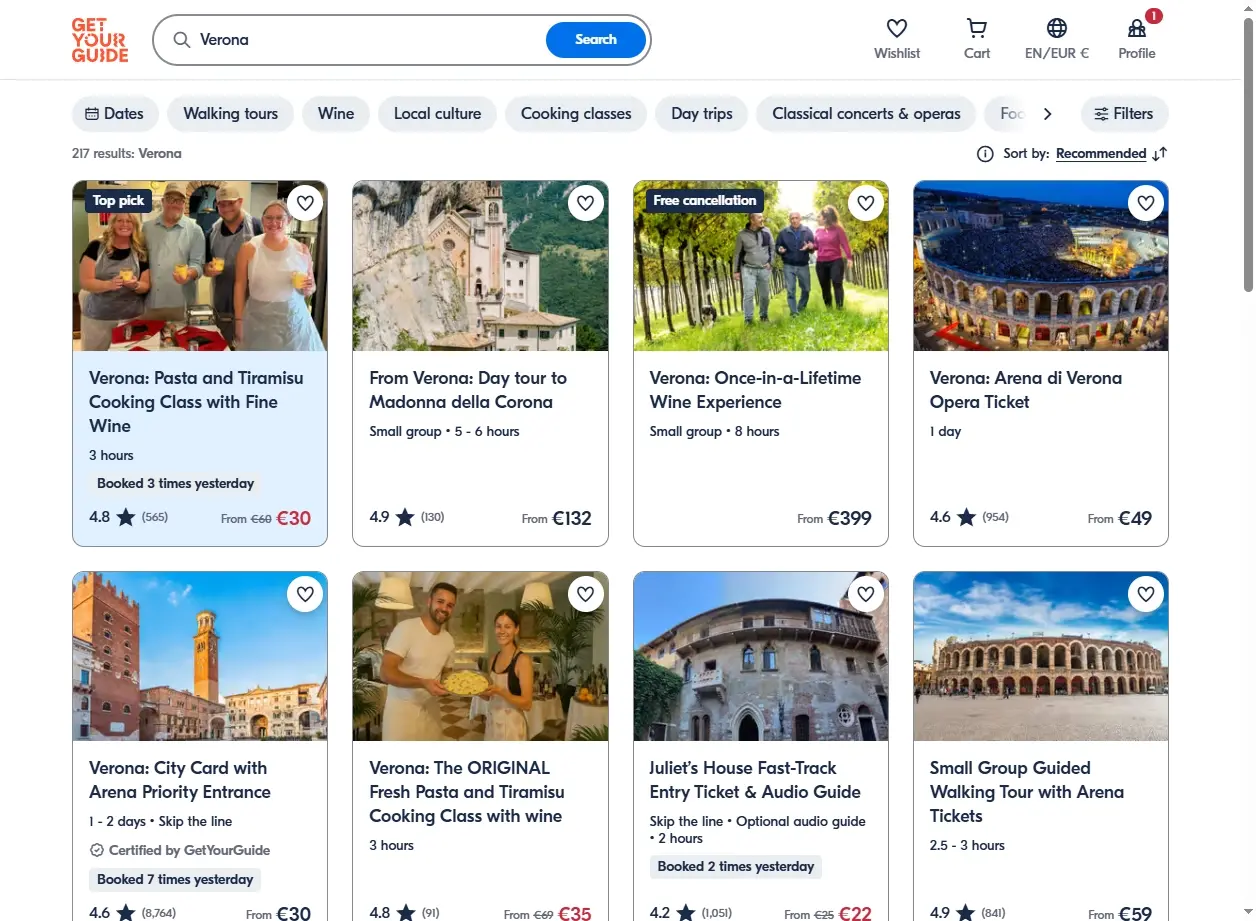Open Verona: Once-in-a-Lifetime Wine Experience title

755,390
